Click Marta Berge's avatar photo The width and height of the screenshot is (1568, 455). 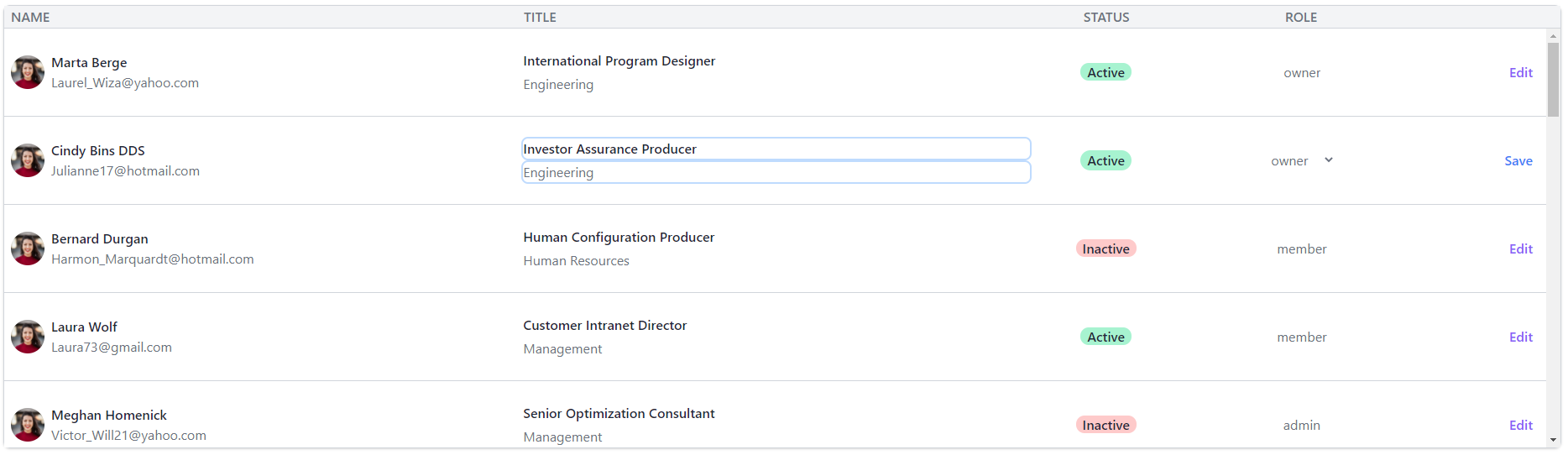tap(28, 72)
